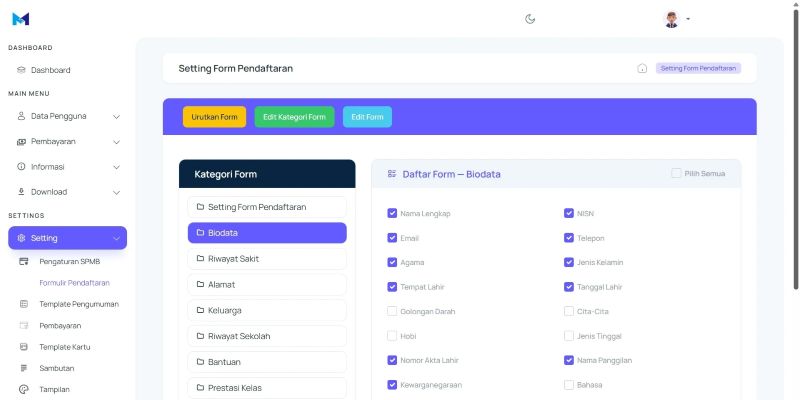800x400 pixels.
Task: Click the Urutkan Form button
Action: (214, 117)
